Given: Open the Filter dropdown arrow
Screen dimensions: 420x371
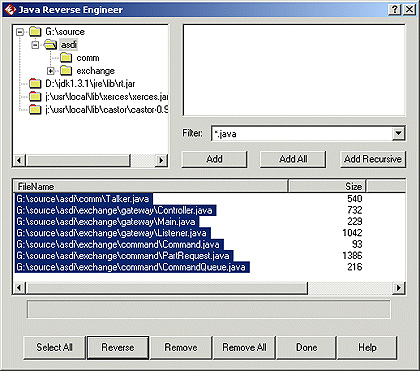Looking at the screenshot, I should 398,133.
